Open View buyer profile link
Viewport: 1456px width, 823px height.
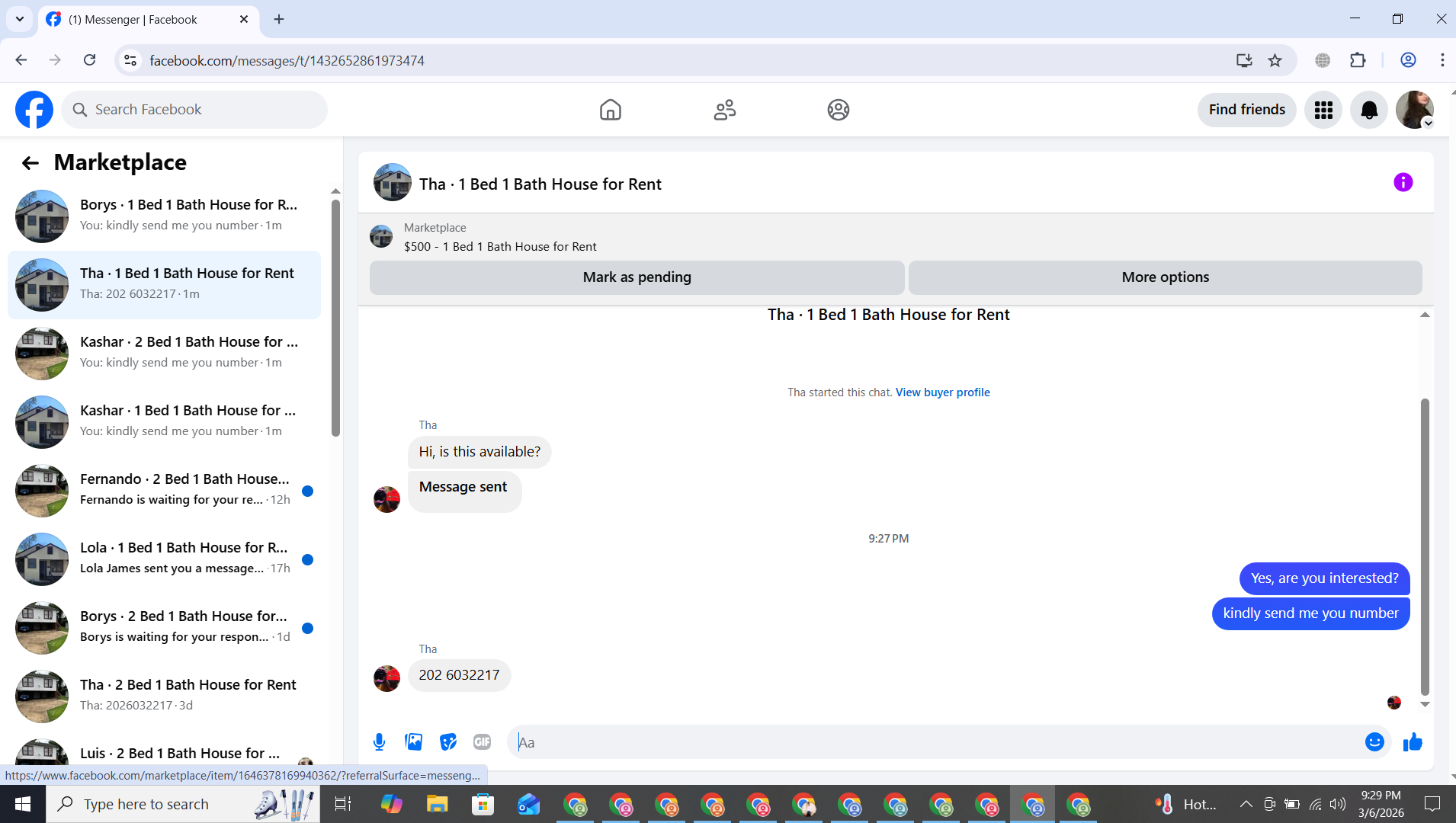pos(942,392)
